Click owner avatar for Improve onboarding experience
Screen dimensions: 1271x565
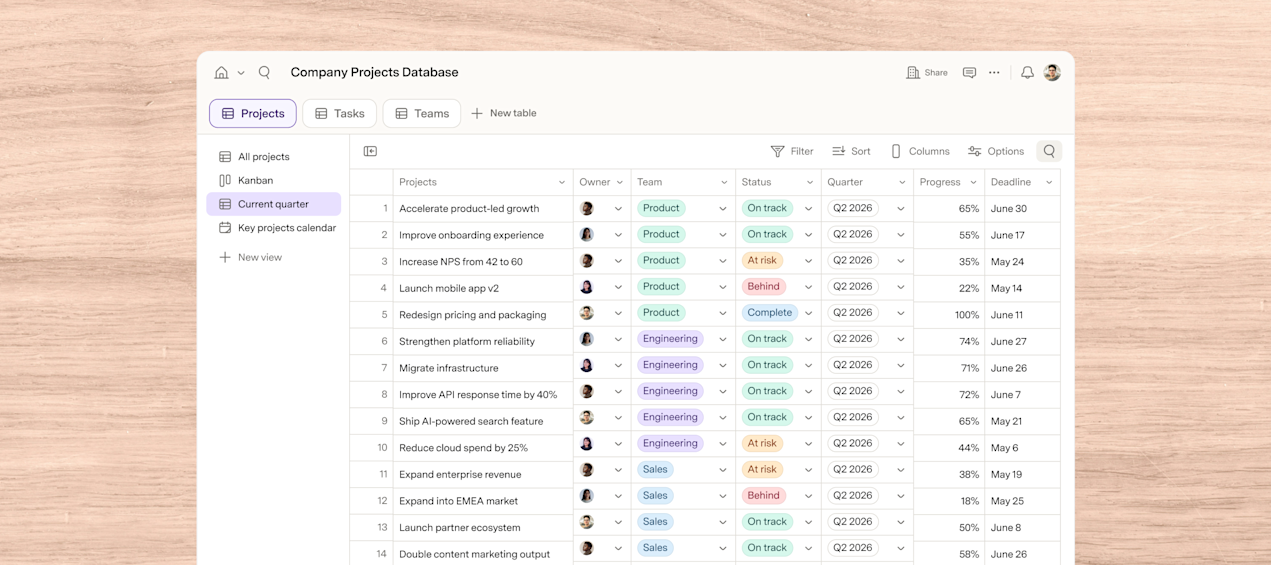(x=587, y=234)
